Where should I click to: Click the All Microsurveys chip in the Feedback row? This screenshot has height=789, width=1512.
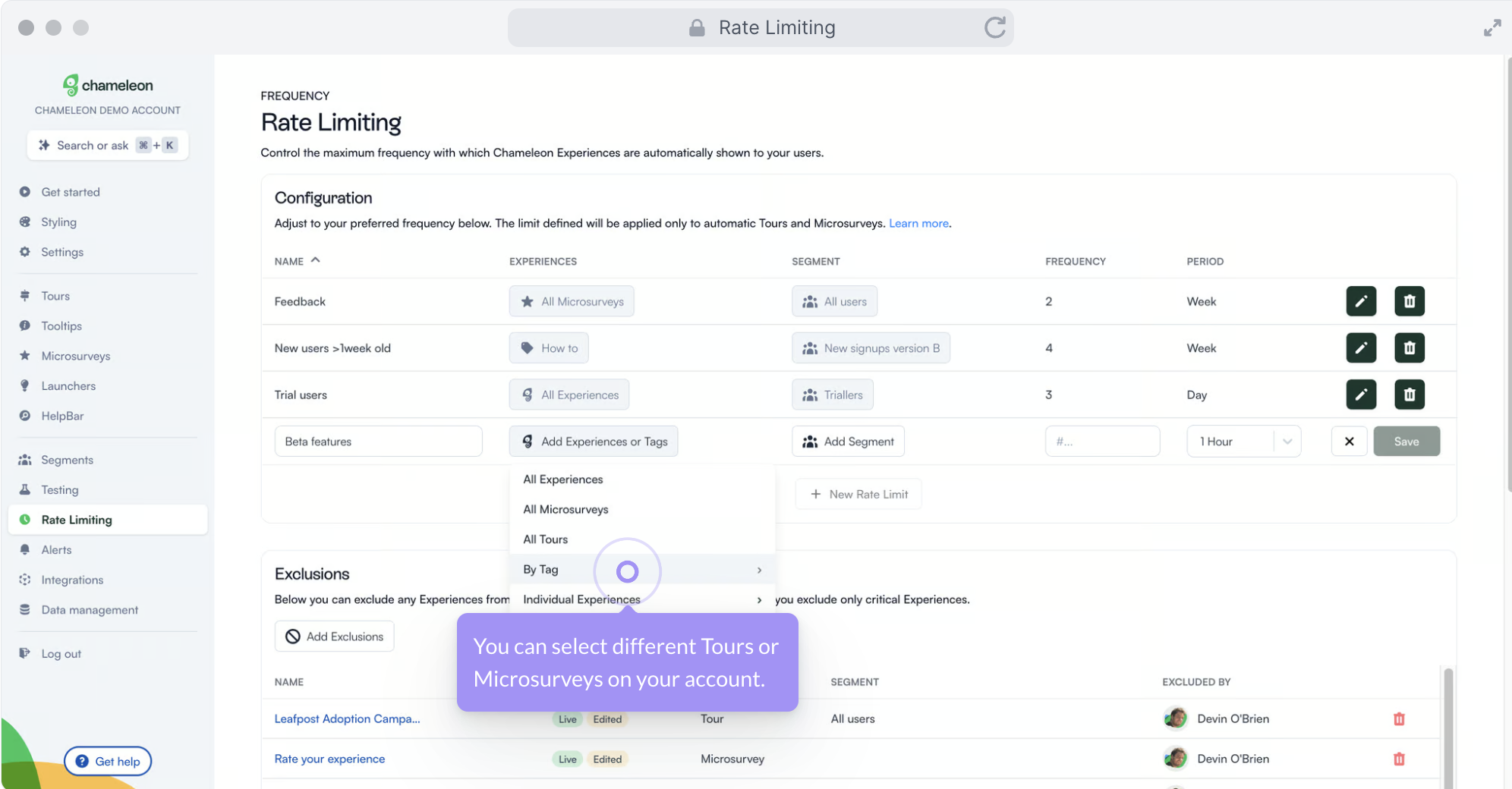pos(572,301)
